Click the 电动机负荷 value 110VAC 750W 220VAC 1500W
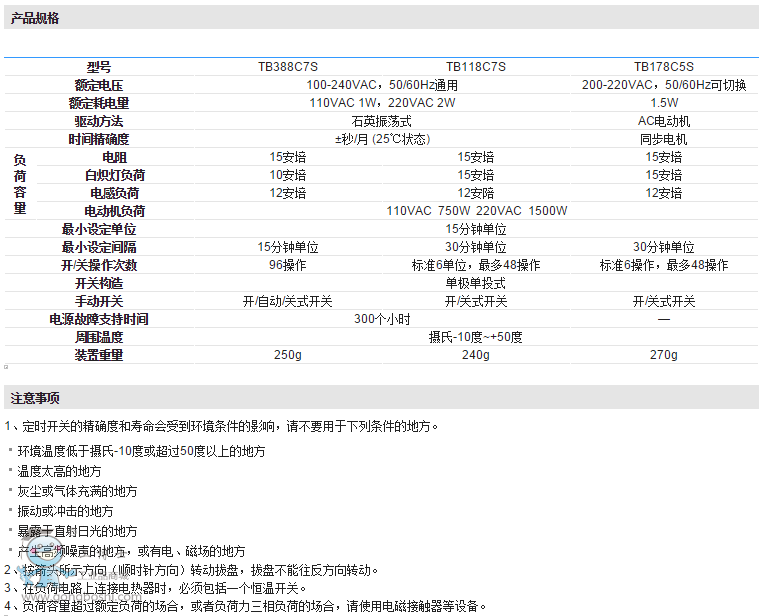Screen dimensions: 762x616 click(476, 211)
